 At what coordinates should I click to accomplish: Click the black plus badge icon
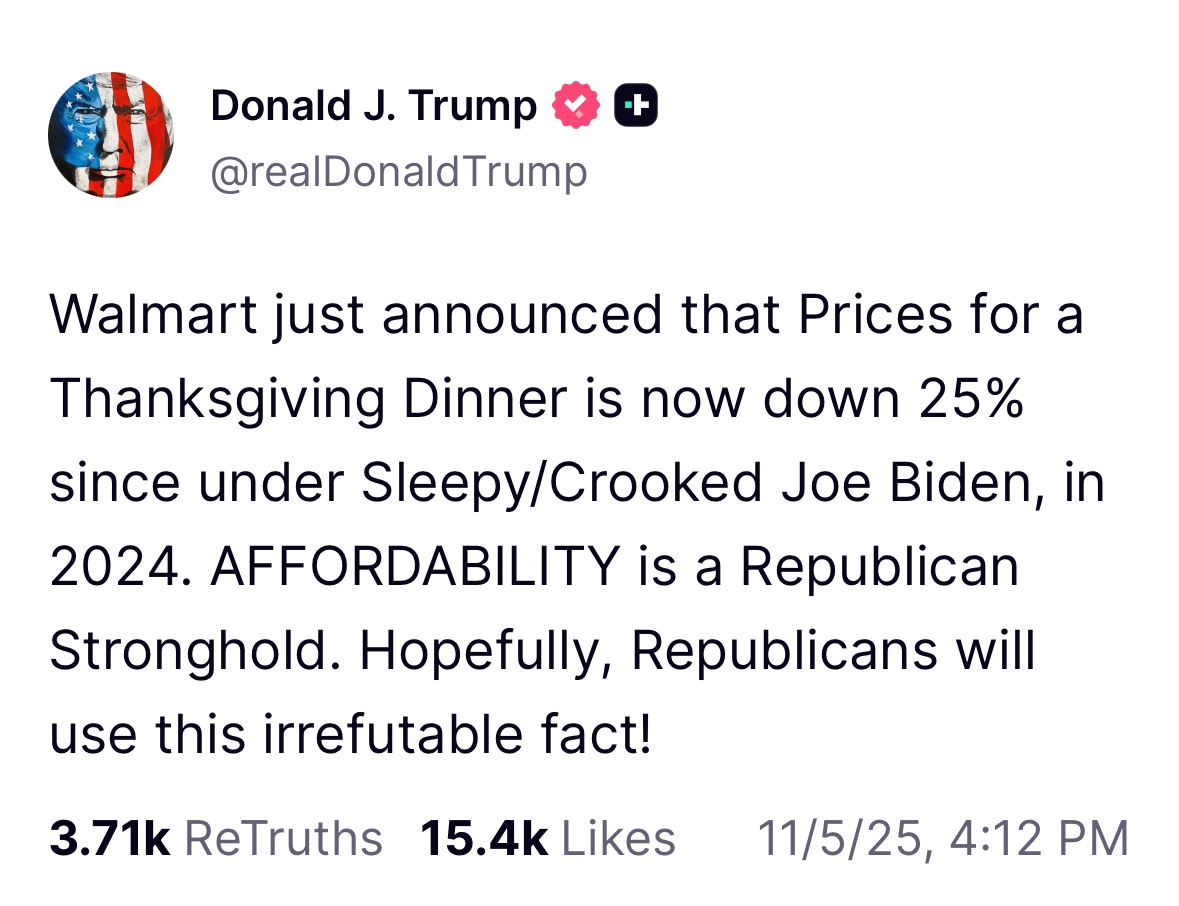(637, 107)
